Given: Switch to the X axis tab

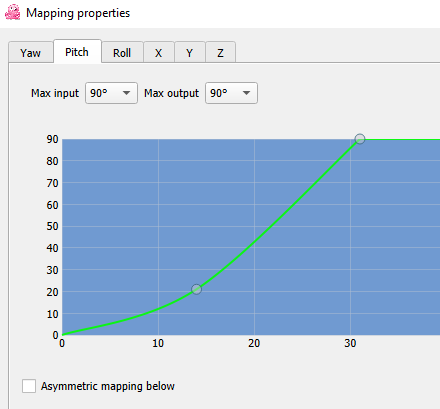Looking at the screenshot, I should 159,53.
